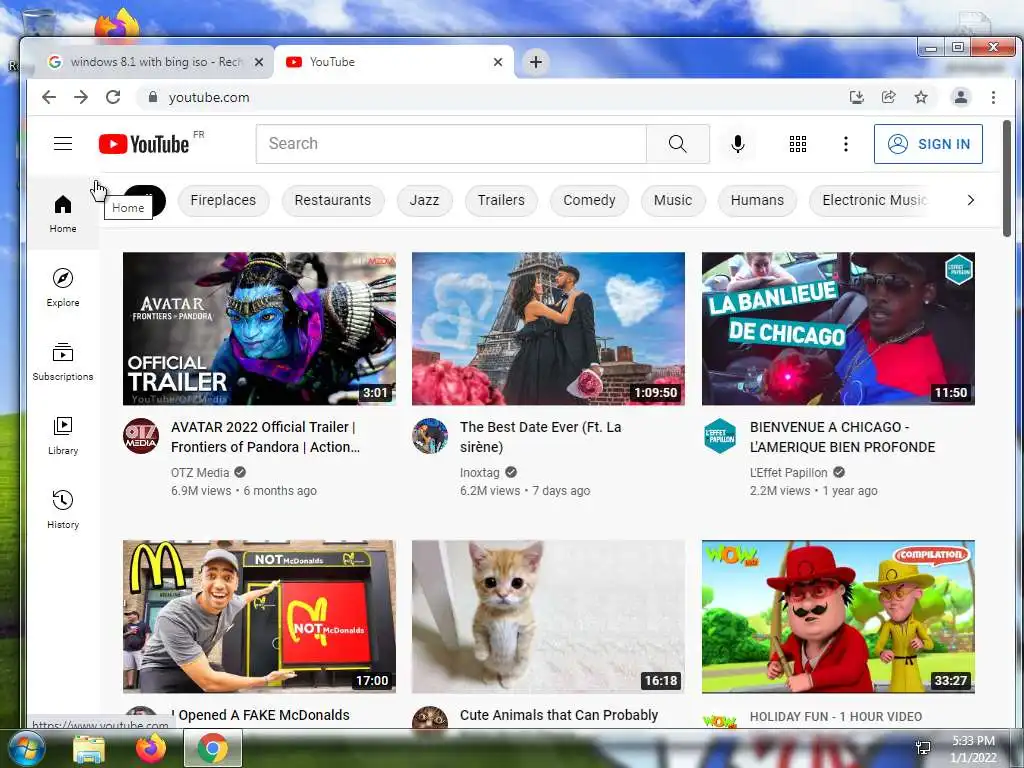1024x768 pixels.
Task: Click the page vertical scrollbar
Action: coord(1006,178)
